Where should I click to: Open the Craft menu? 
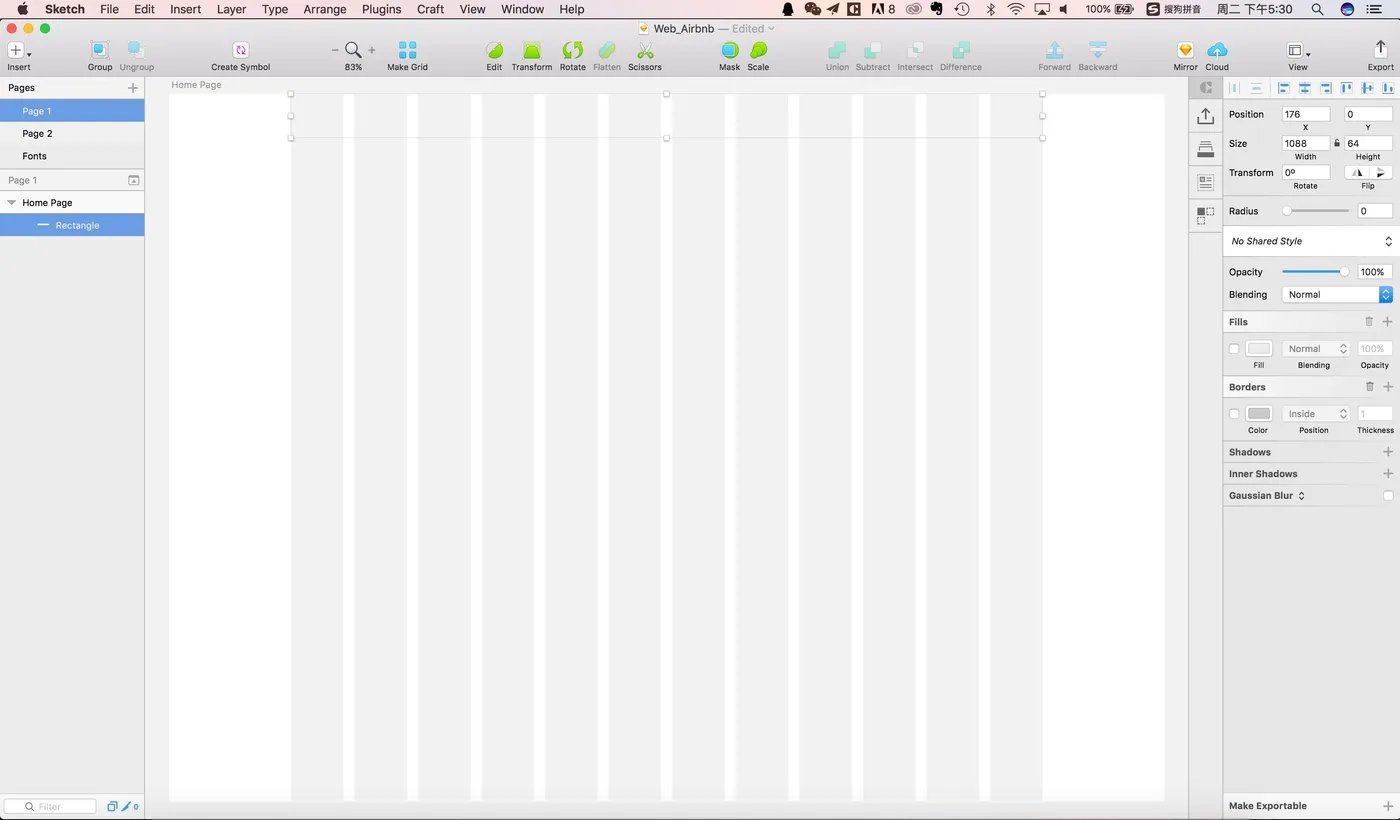[430, 9]
